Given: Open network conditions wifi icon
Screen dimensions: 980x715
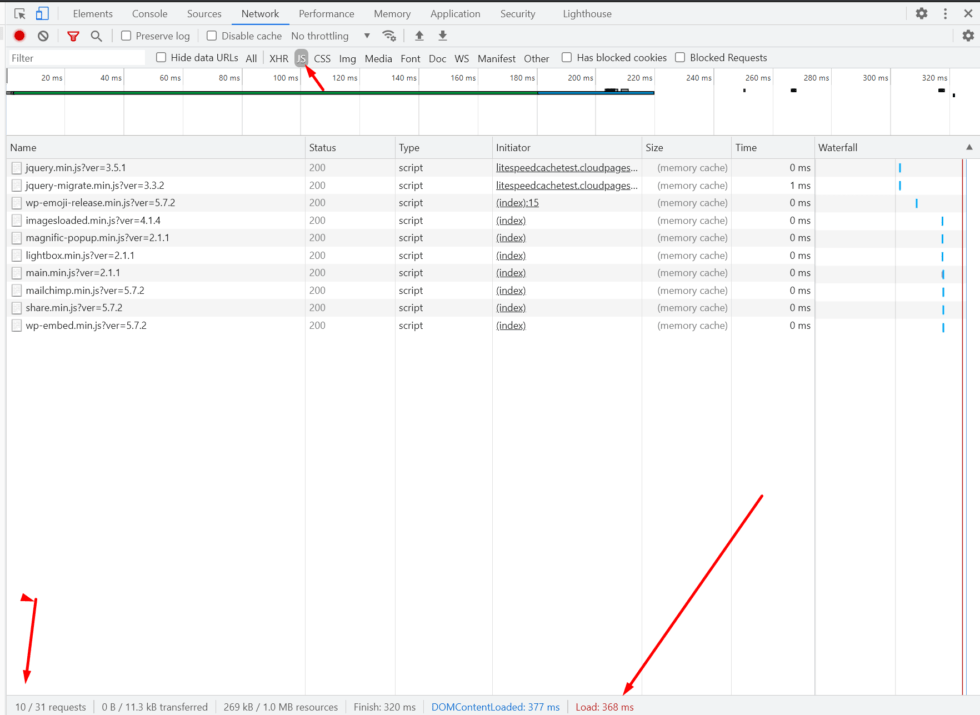Looking at the screenshot, I should point(389,36).
